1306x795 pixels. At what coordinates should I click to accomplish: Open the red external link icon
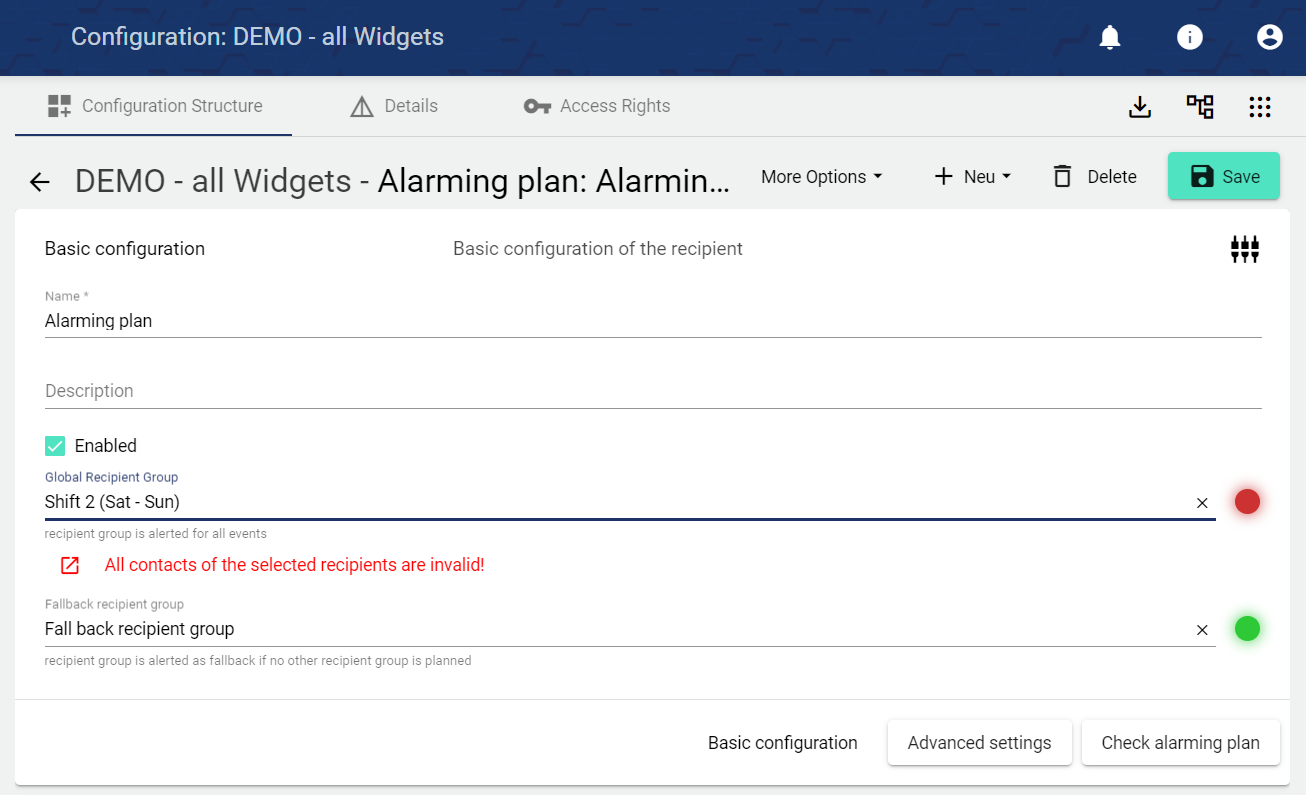[x=70, y=565]
